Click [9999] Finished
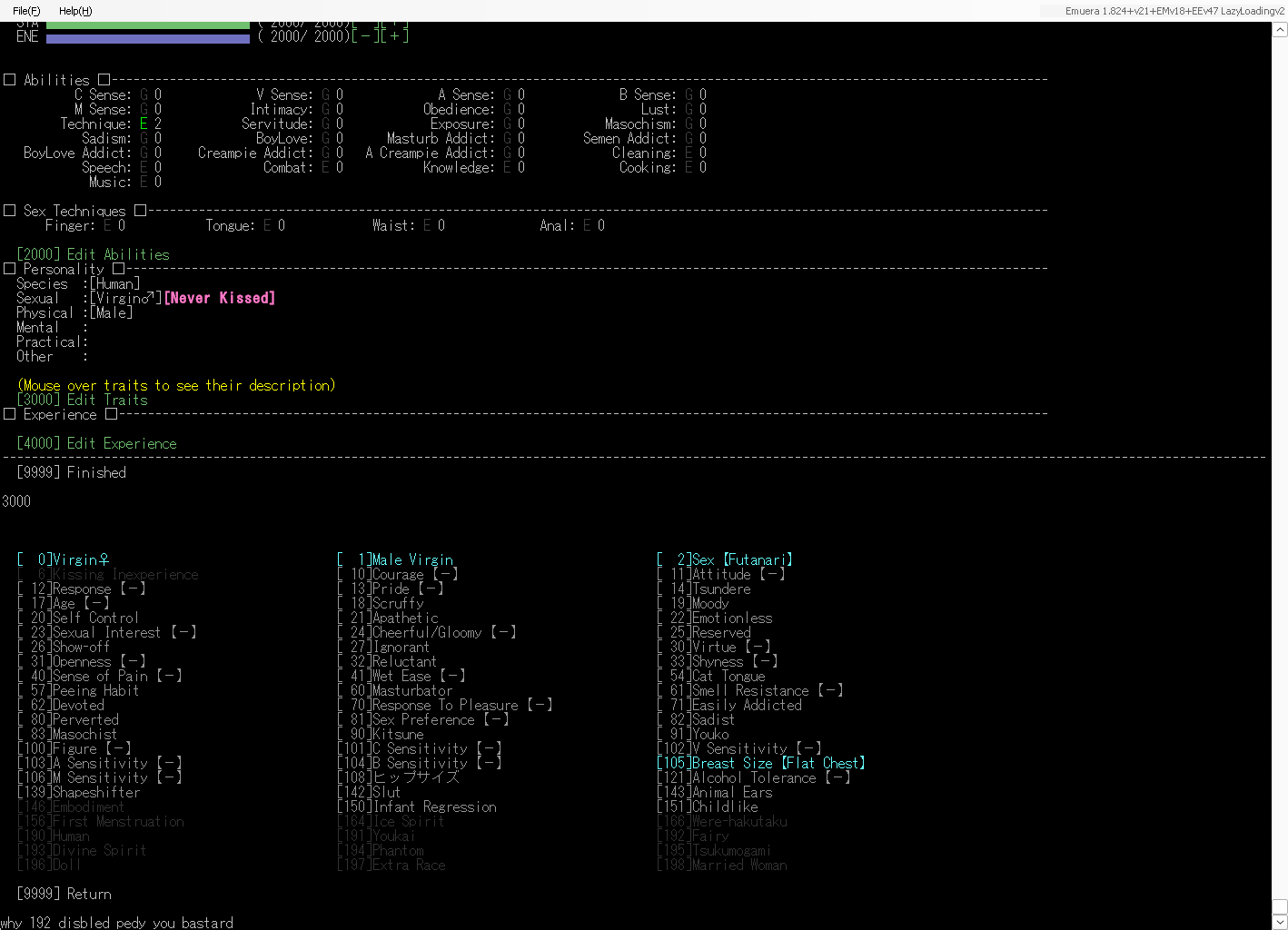 (71, 472)
